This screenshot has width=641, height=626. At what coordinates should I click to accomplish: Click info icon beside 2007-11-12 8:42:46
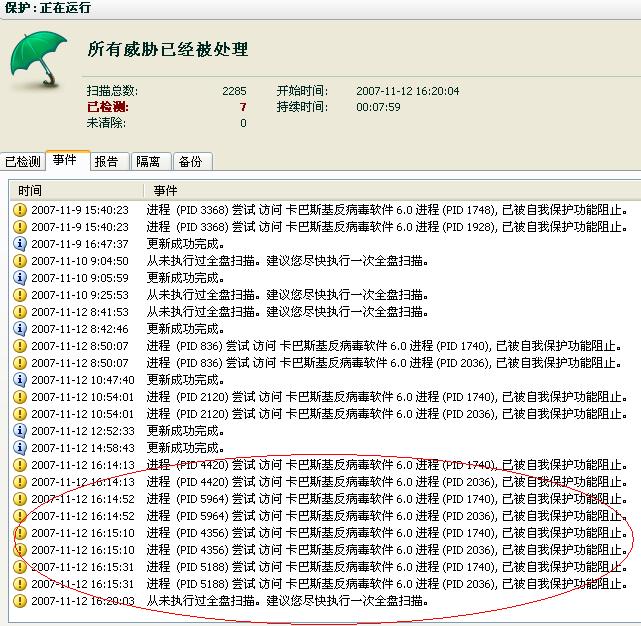point(20,329)
